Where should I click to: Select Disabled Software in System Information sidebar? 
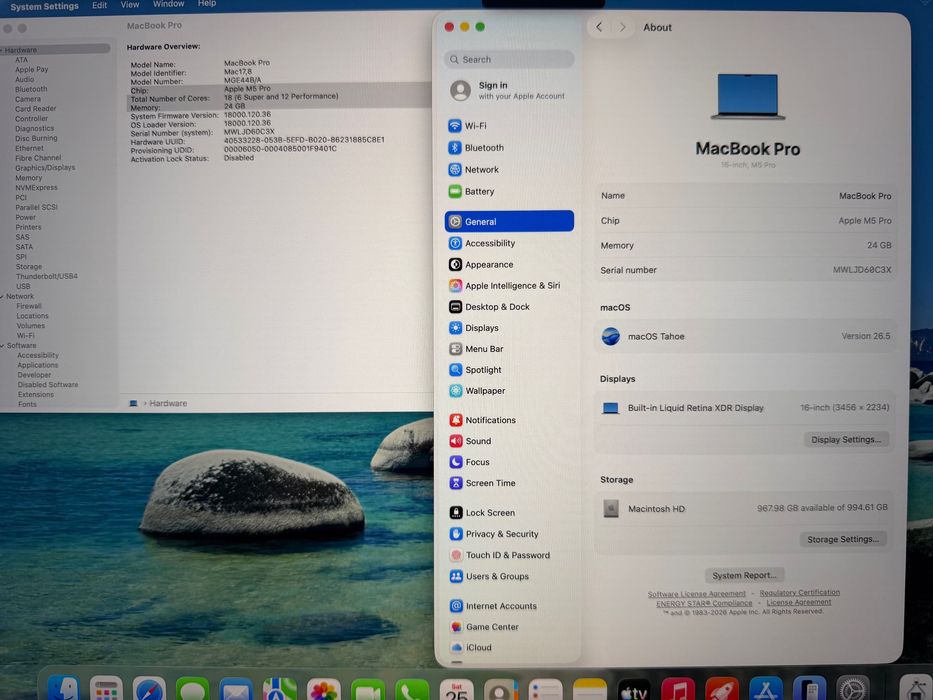pyautogui.click(x=48, y=385)
